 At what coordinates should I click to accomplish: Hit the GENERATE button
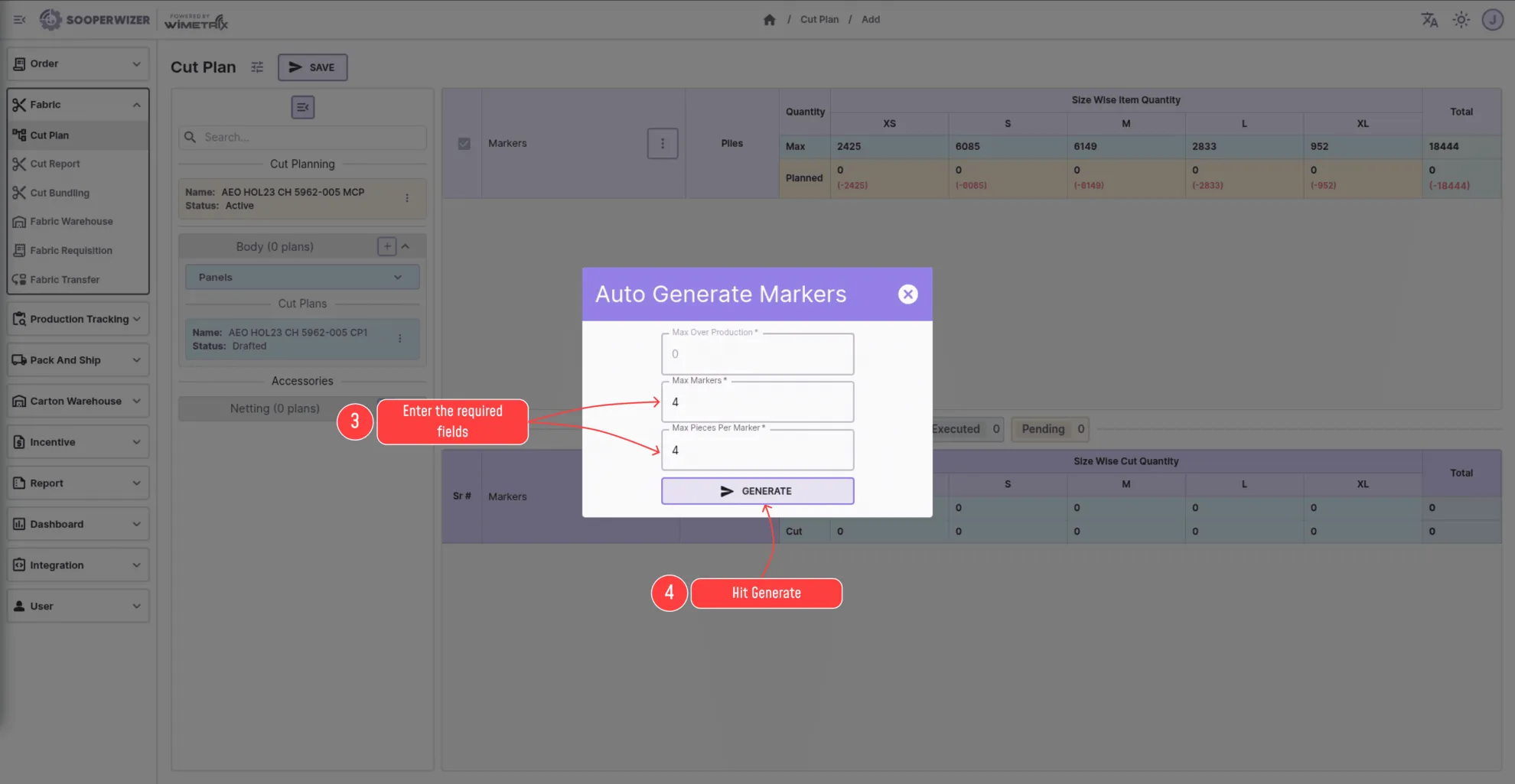tap(757, 491)
